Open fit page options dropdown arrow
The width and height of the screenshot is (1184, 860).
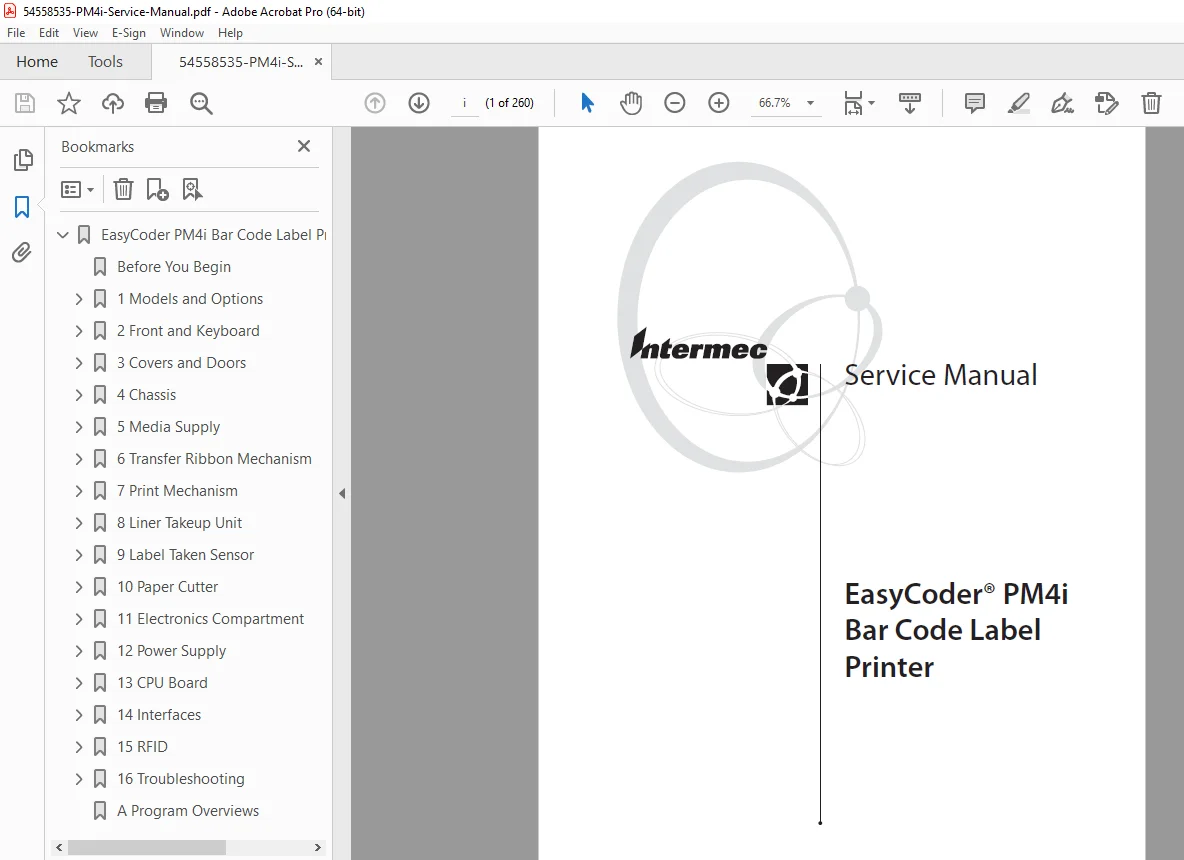(x=871, y=103)
